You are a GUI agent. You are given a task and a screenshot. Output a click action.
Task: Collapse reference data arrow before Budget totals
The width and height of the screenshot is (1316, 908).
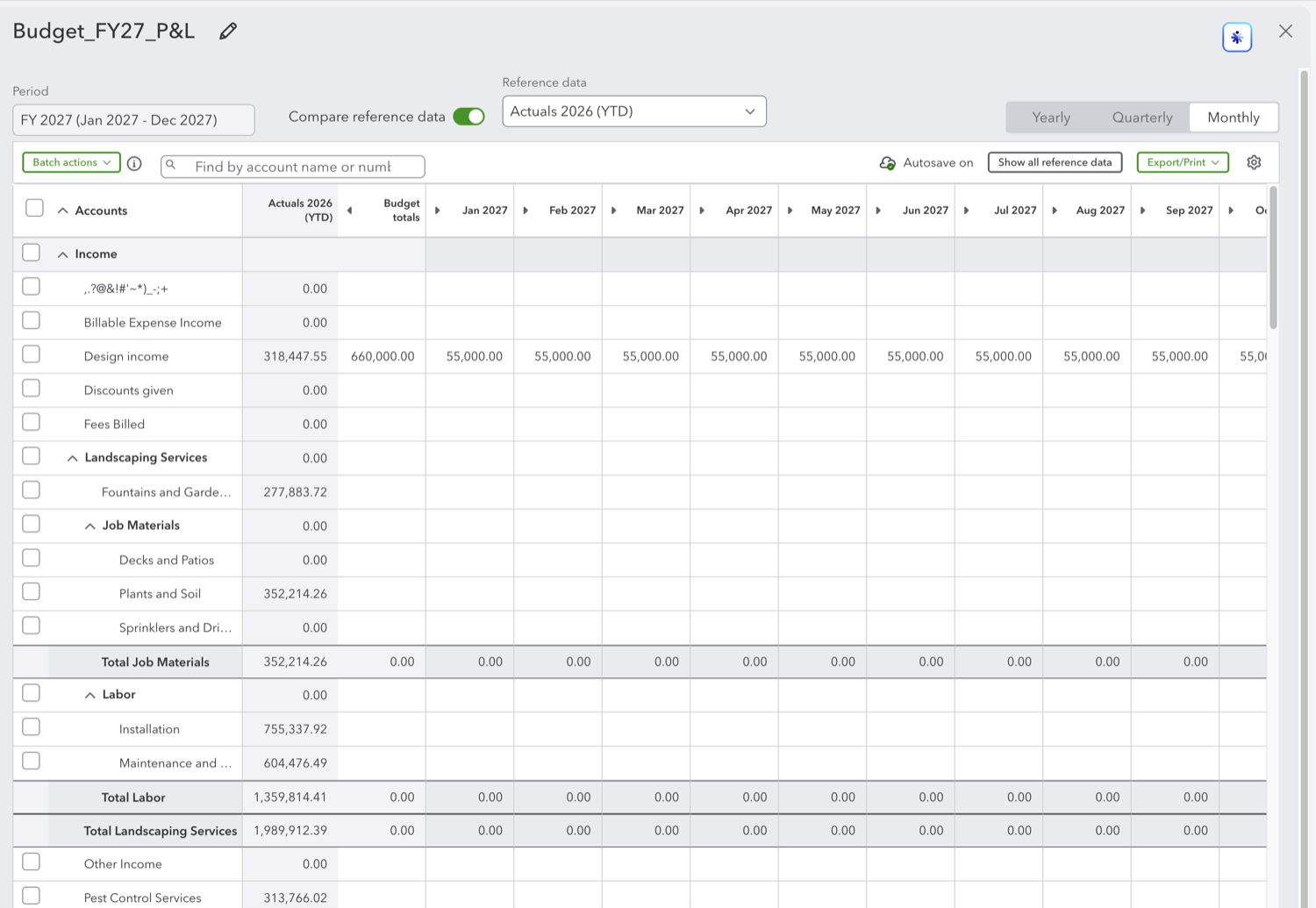[349, 211]
